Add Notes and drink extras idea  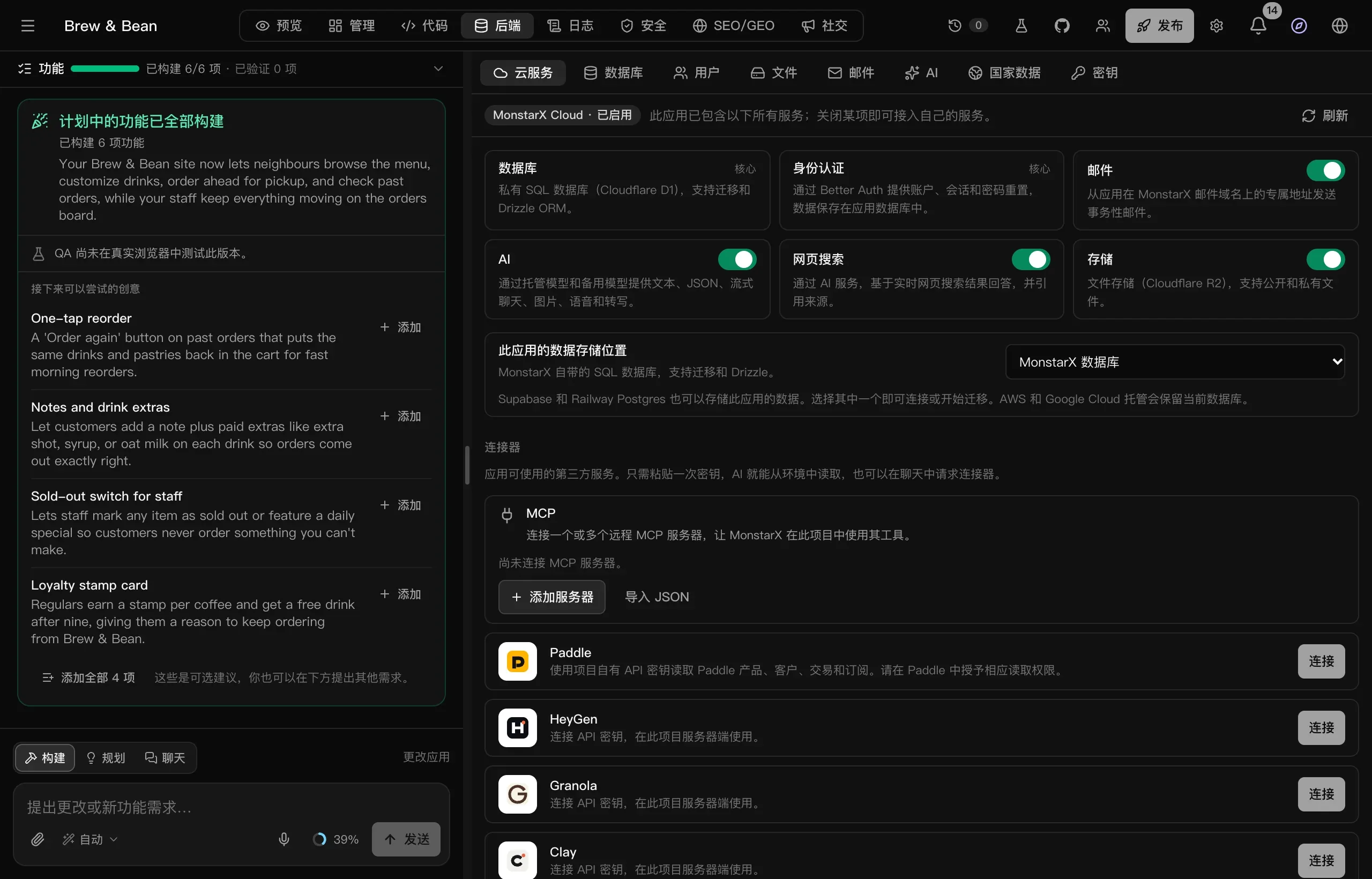tap(401, 416)
